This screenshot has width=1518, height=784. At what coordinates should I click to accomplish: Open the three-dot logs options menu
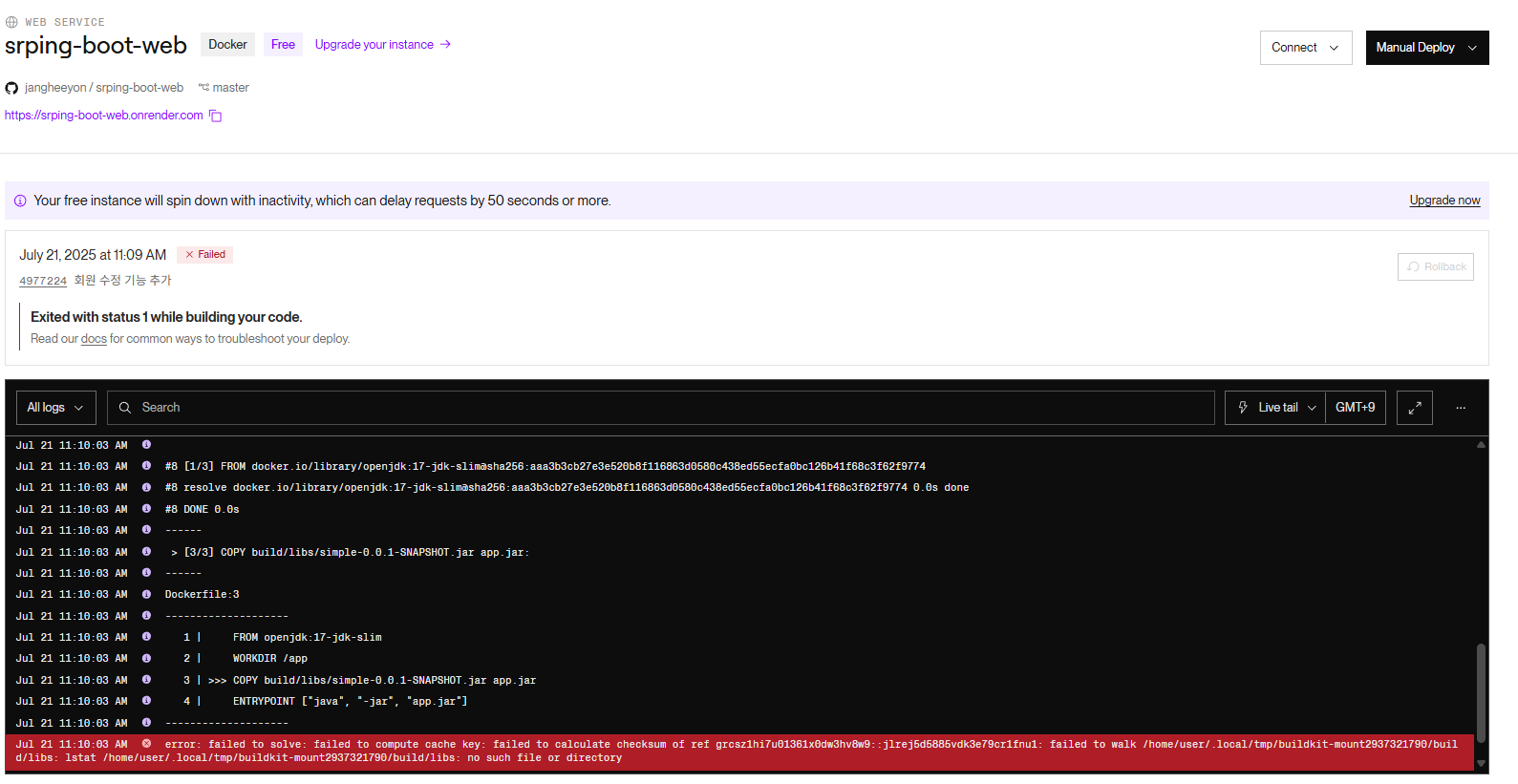tap(1461, 408)
